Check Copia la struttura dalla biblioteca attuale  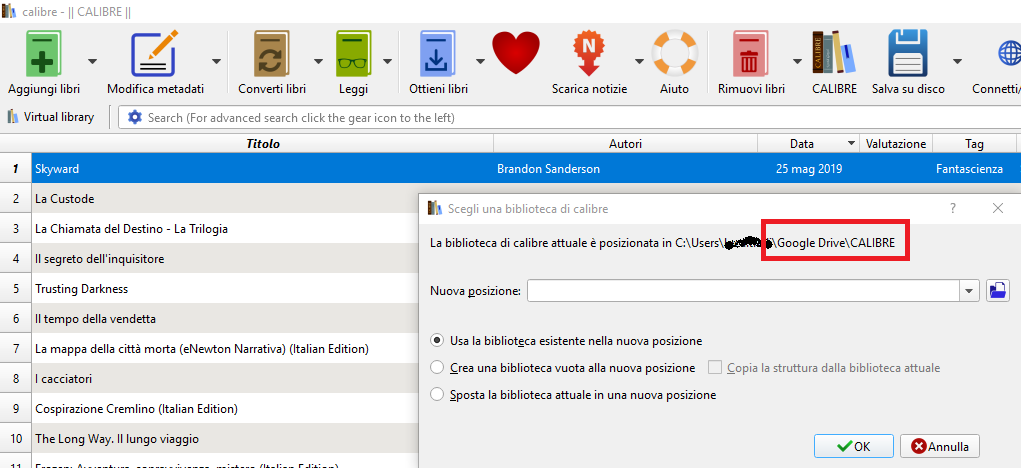coord(824,368)
